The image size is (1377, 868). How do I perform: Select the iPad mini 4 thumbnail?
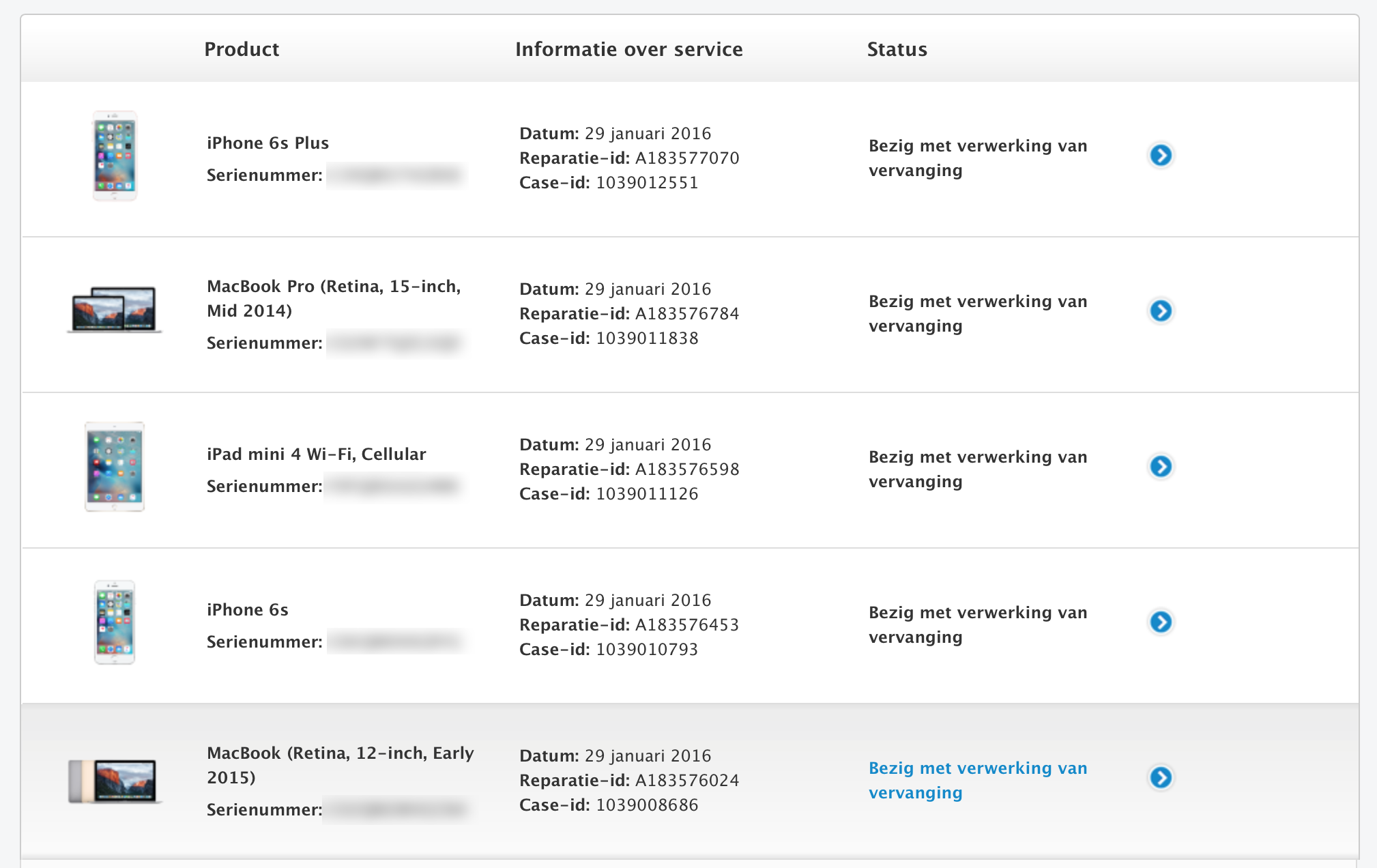pyautogui.click(x=115, y=467)
